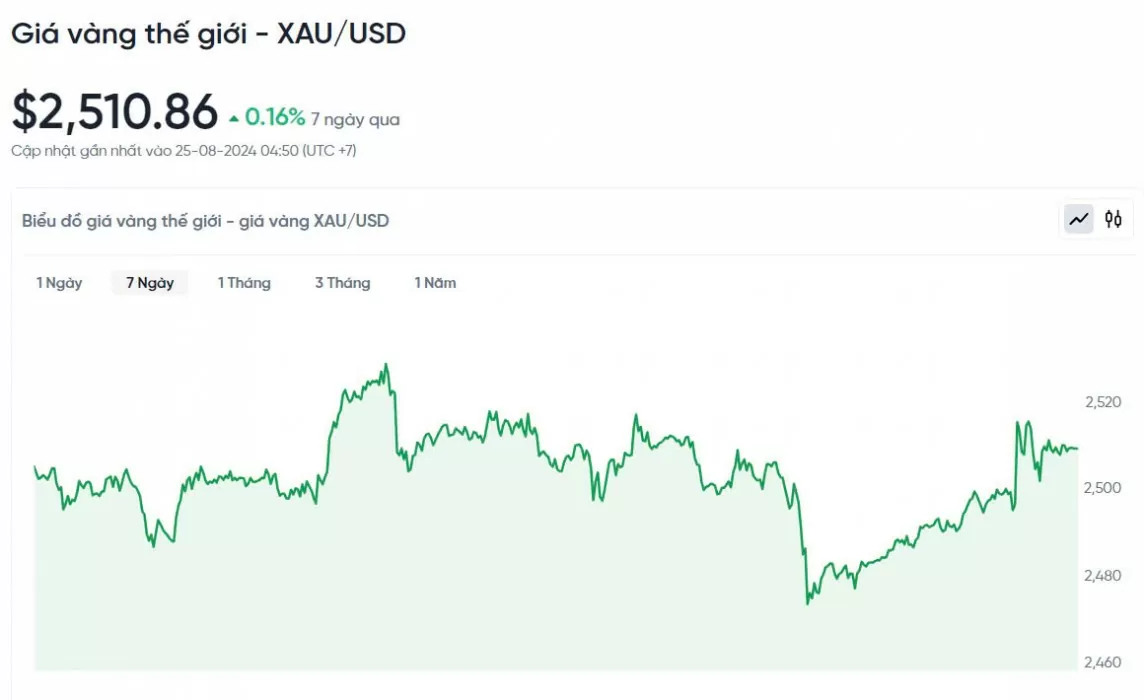Click the "7 ngày qua" period label

click(355, 119)
